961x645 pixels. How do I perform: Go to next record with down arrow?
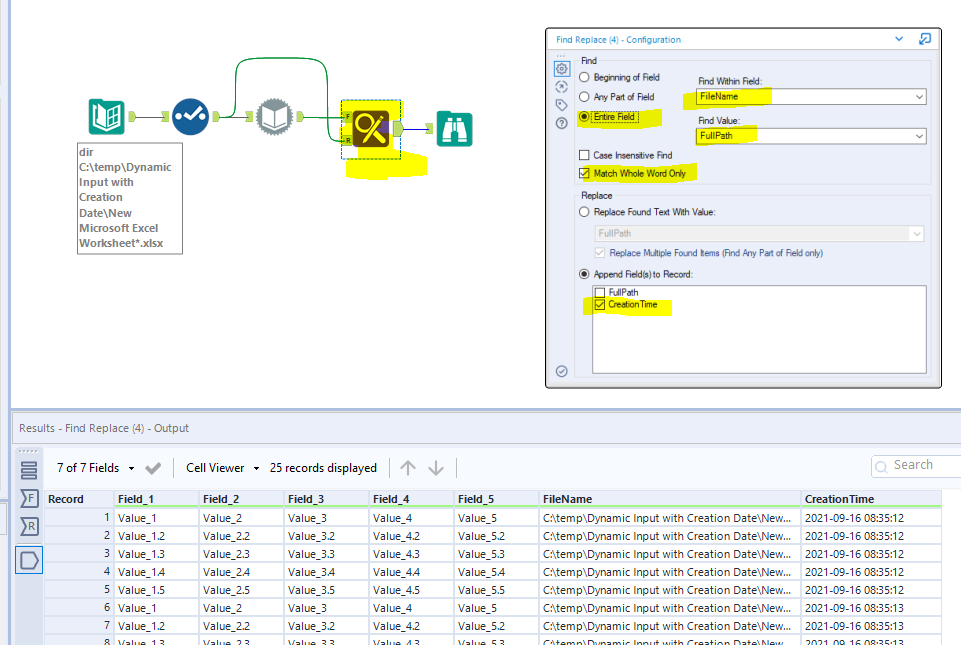436,468
